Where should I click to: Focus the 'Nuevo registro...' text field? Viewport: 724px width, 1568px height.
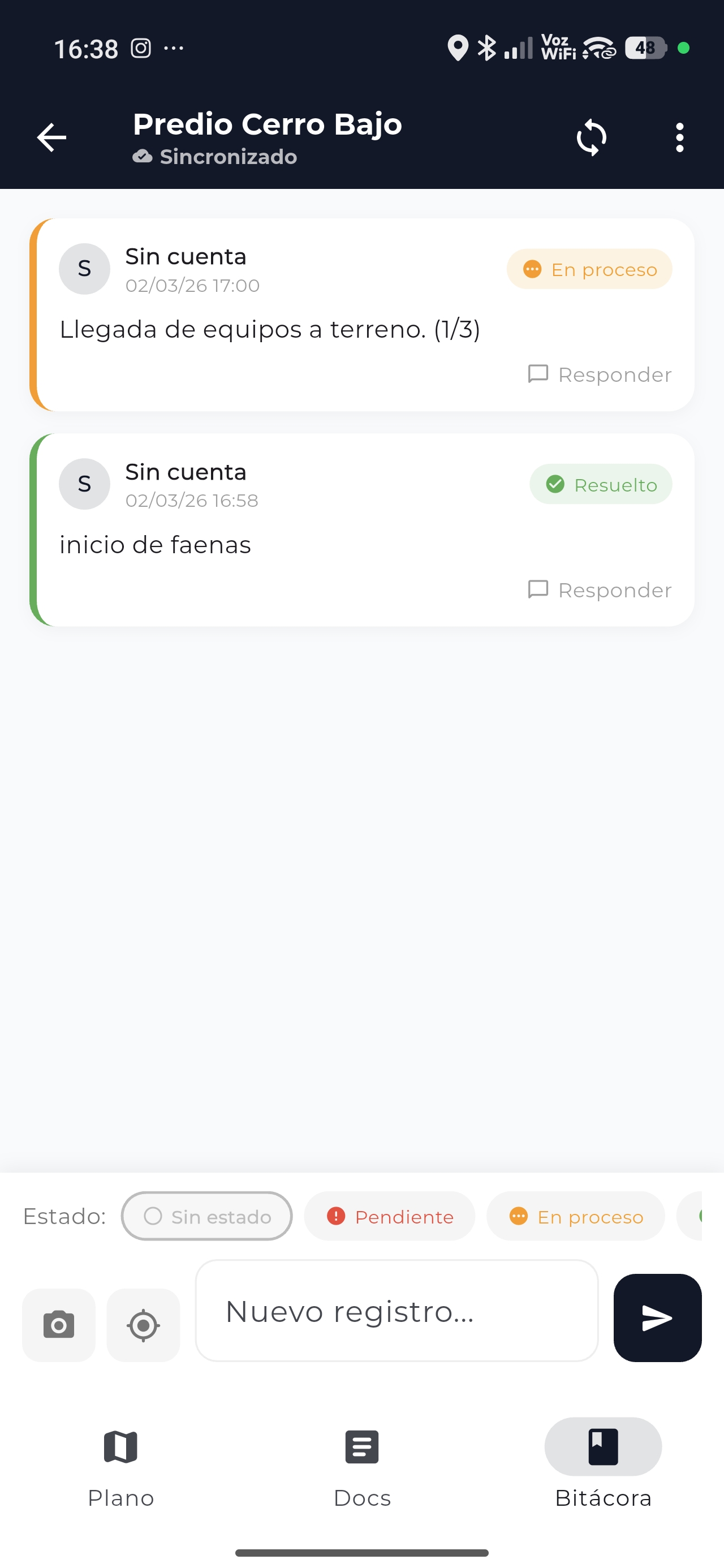[397, 1311]
